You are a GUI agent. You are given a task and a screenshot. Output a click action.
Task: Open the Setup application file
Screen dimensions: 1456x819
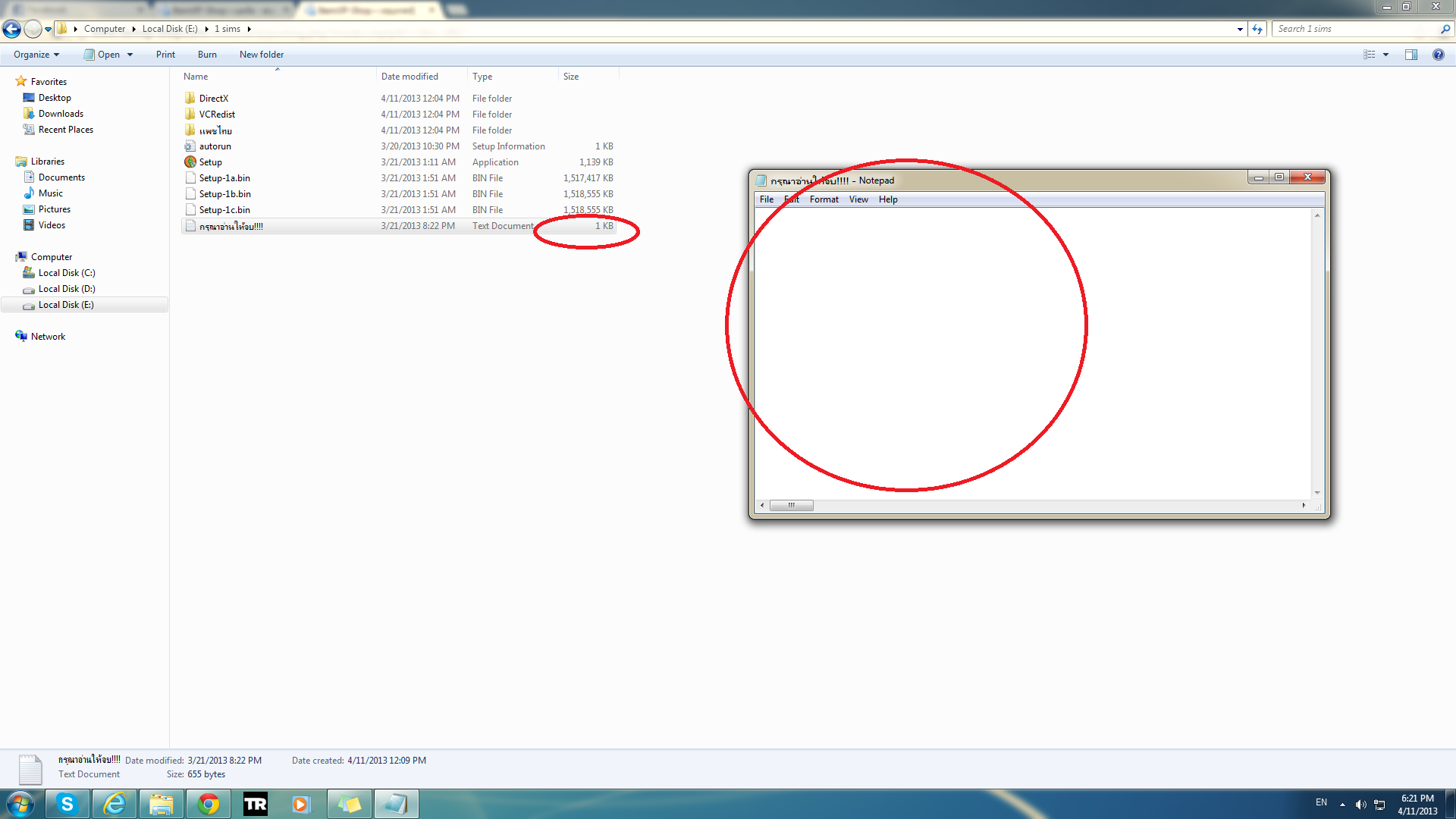click(x=210, y=162)
